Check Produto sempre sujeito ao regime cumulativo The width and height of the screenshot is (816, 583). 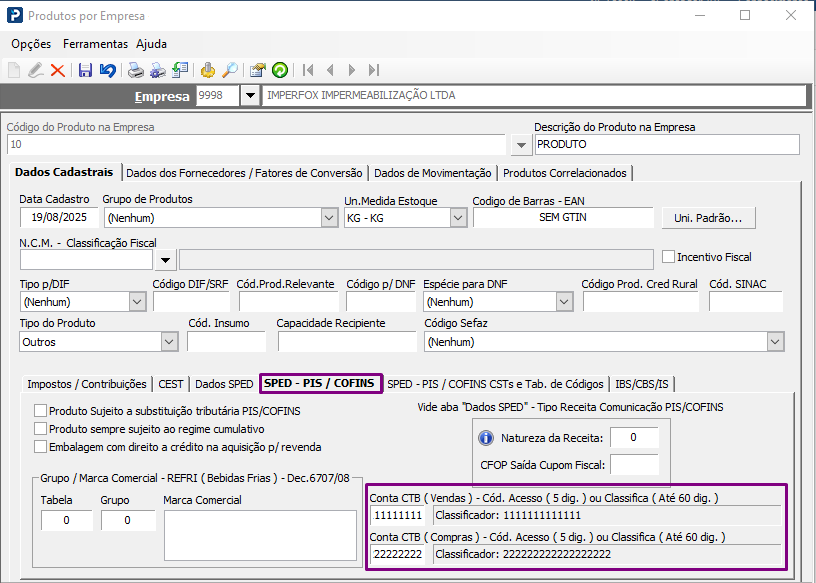[x=41, y=429]
